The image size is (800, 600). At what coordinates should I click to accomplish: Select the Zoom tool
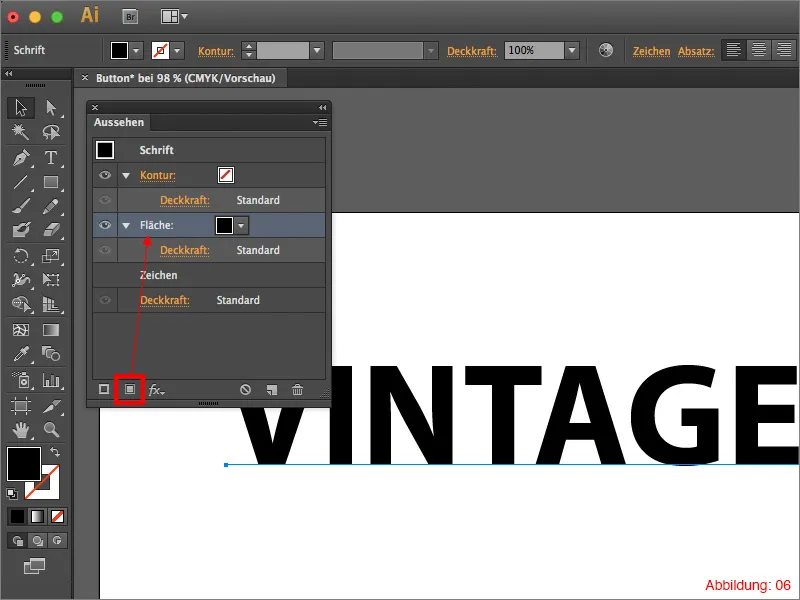(x=51, y=430)
